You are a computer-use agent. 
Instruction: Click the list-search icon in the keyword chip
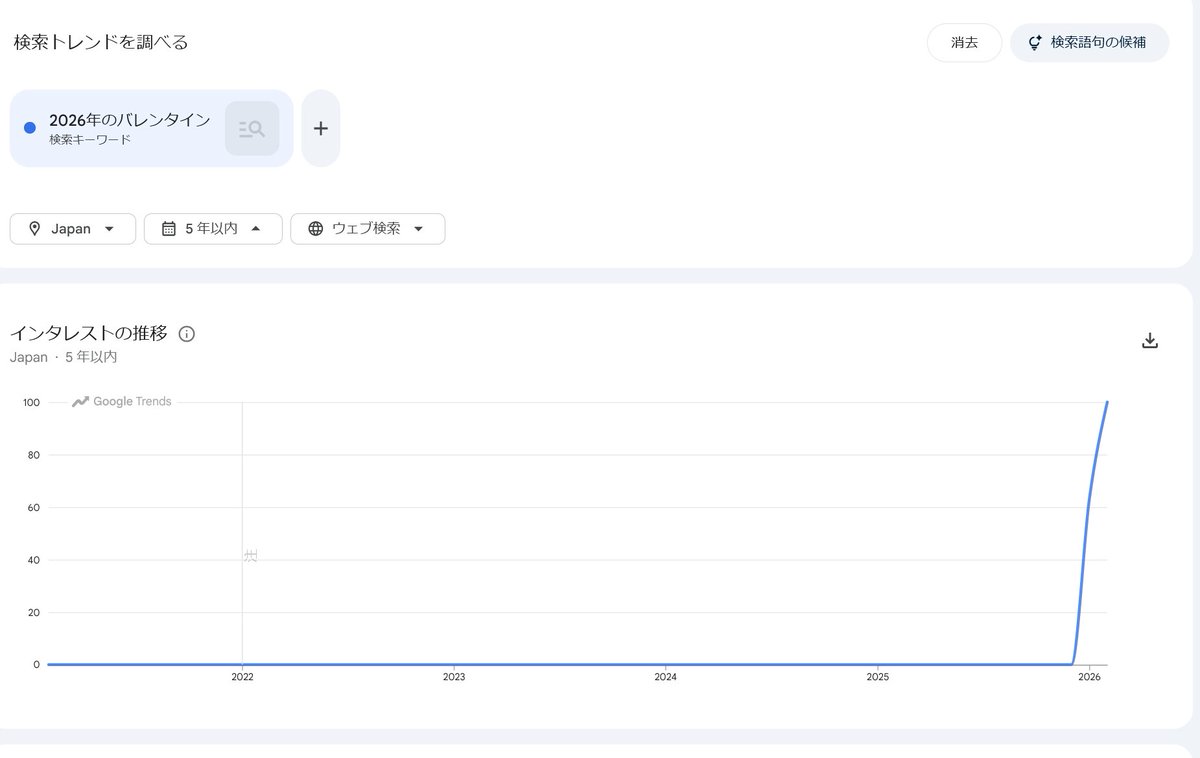[x=252, y=128]
